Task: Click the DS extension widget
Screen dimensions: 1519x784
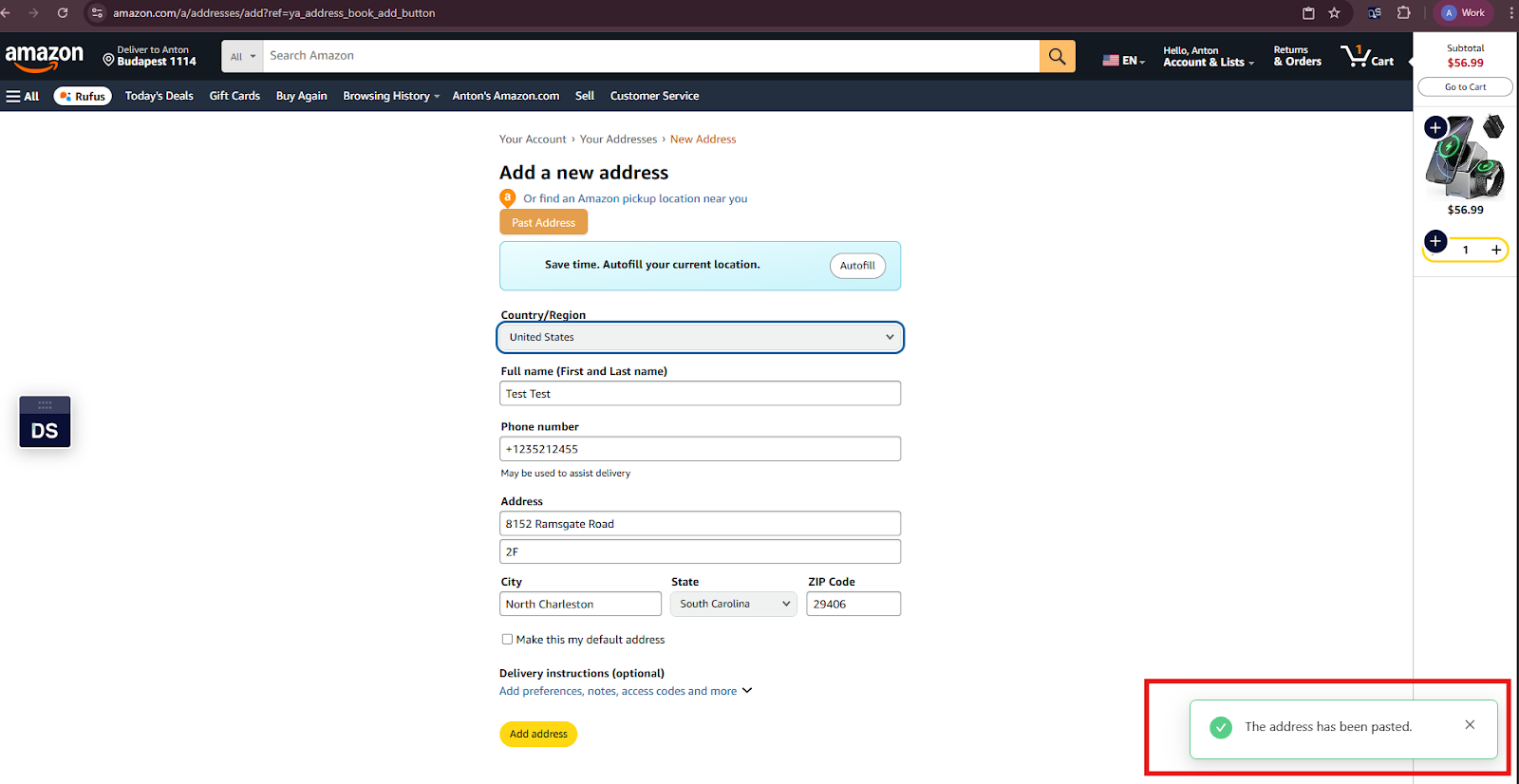Action: 45,422
